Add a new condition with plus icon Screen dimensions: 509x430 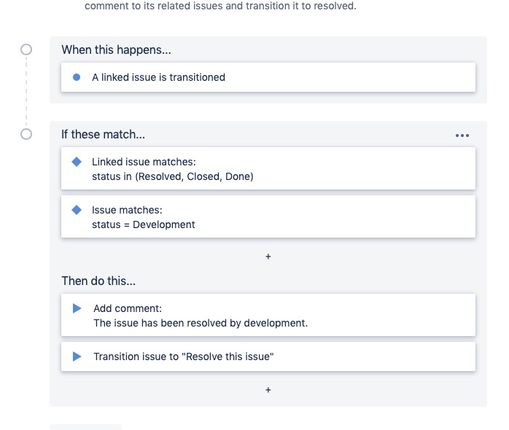coord(268,257)
